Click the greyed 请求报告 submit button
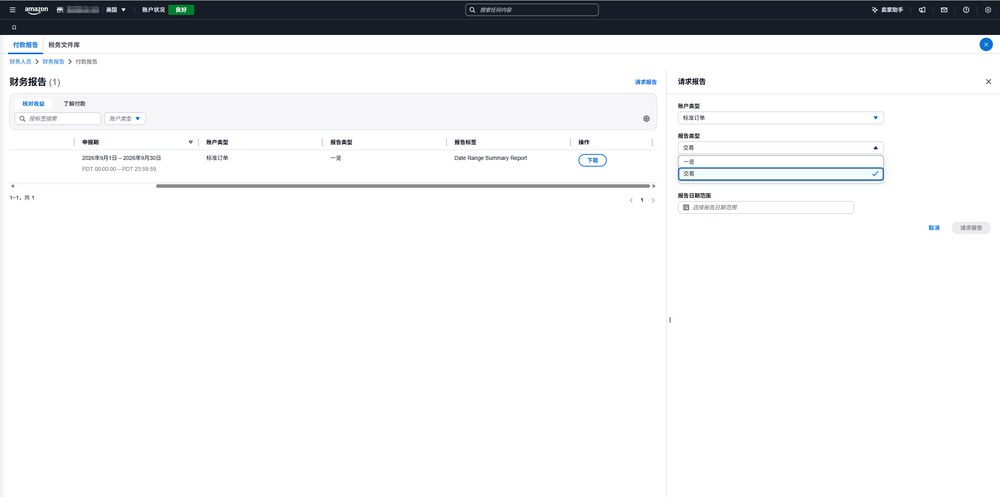 coord(971,228)
